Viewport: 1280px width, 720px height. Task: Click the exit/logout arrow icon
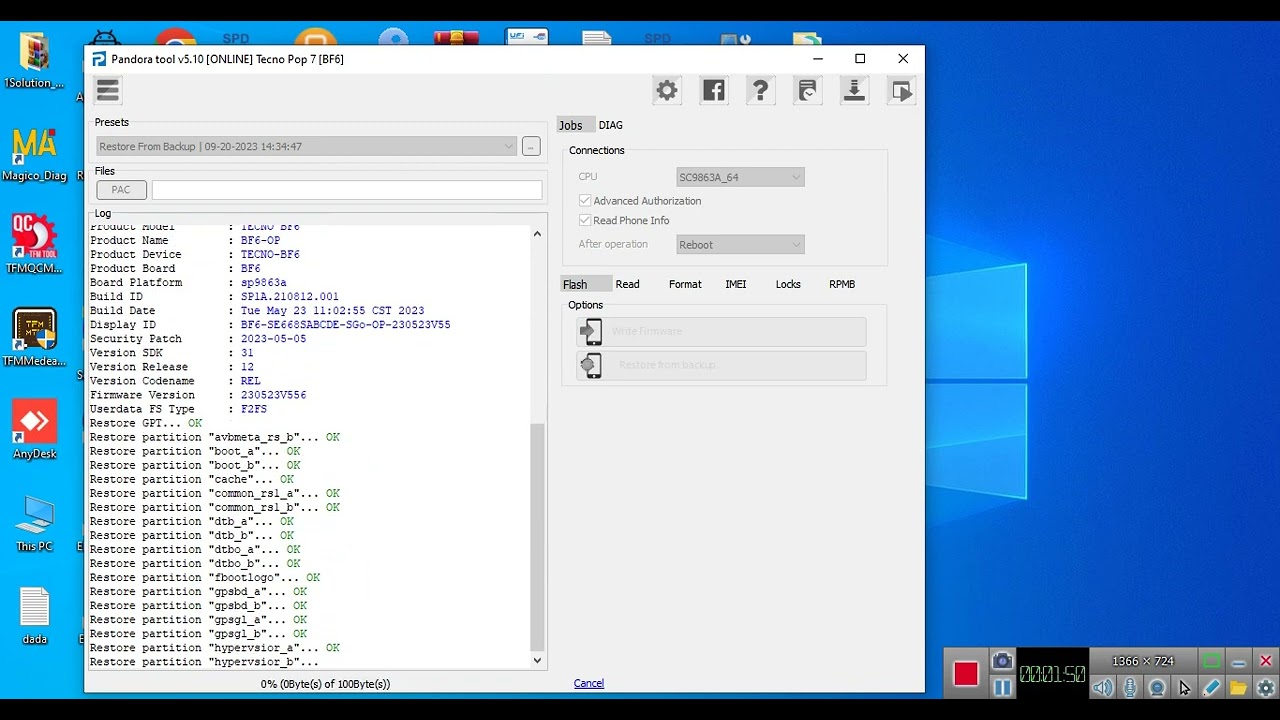[901, 91]
